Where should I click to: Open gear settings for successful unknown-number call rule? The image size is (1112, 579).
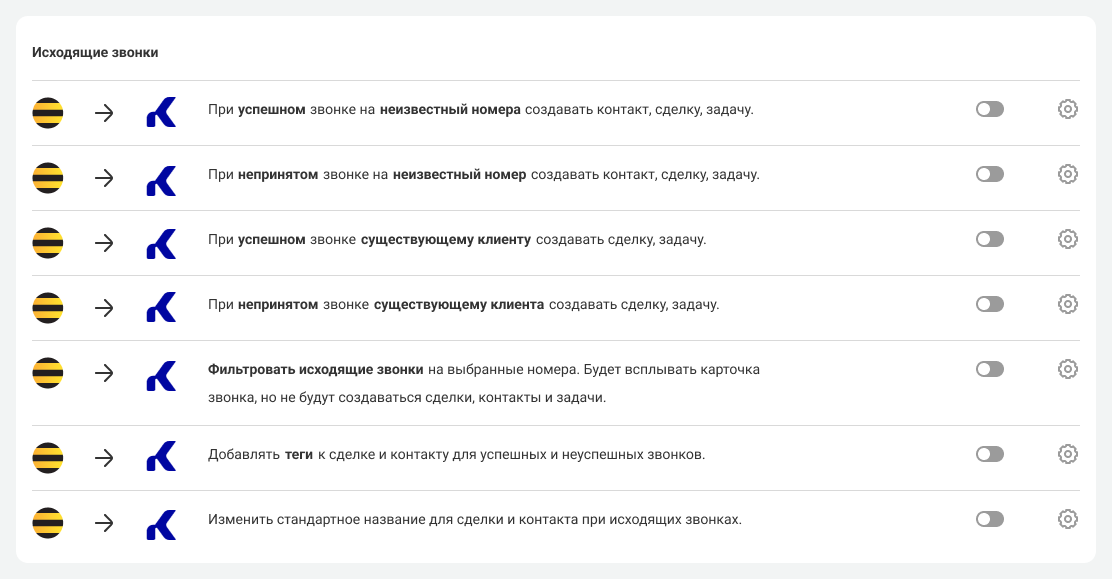(x=1067, y=109)
